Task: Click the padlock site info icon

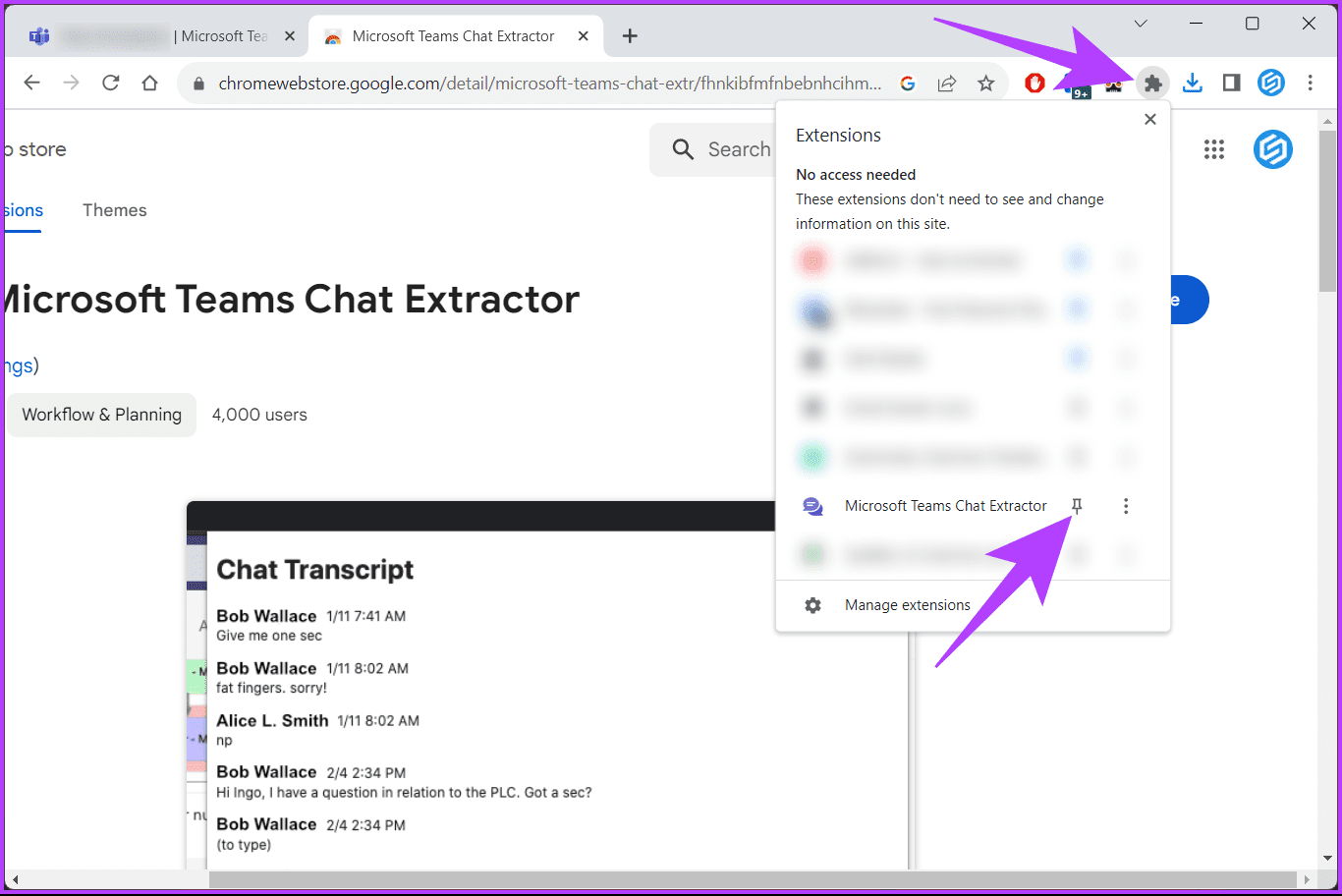Action: point(199,84)
